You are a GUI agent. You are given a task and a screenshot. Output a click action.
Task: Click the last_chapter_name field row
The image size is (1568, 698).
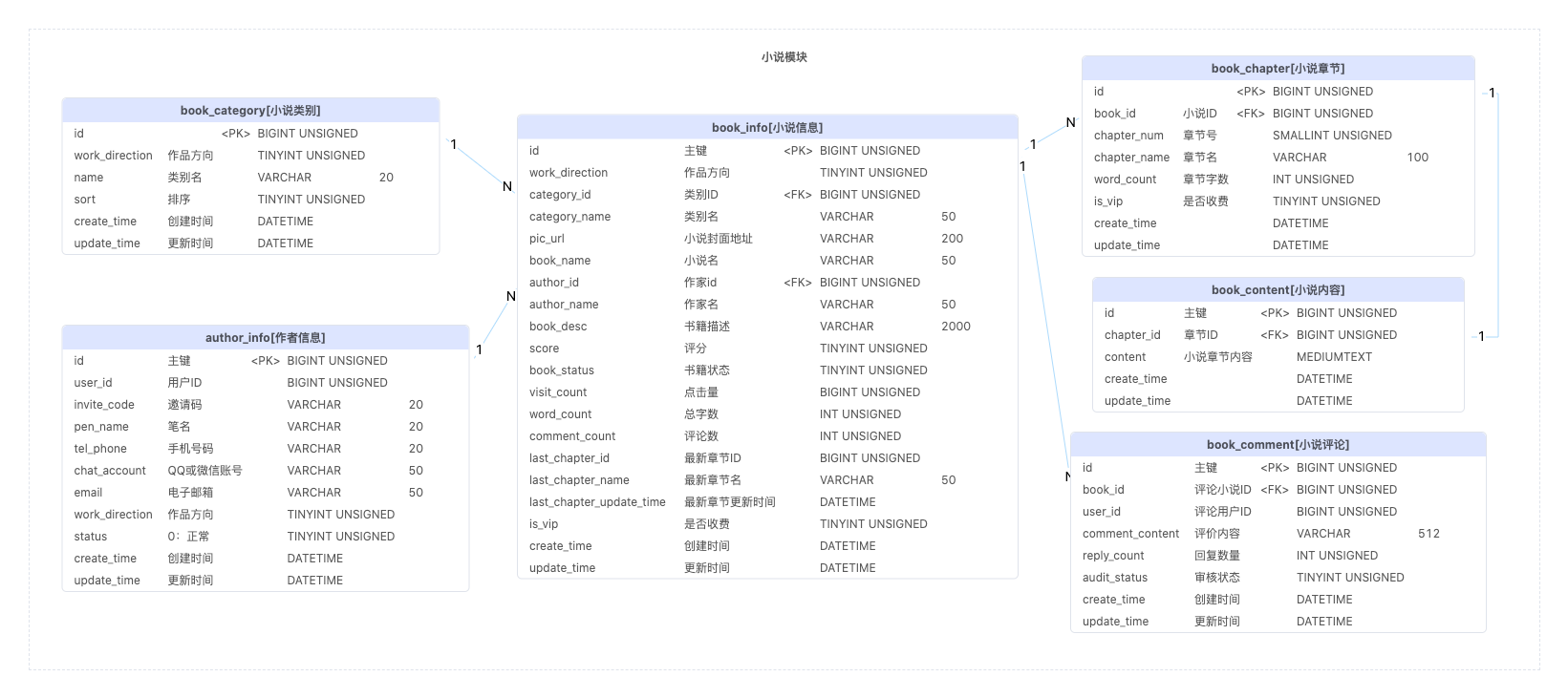coord(767,480)
